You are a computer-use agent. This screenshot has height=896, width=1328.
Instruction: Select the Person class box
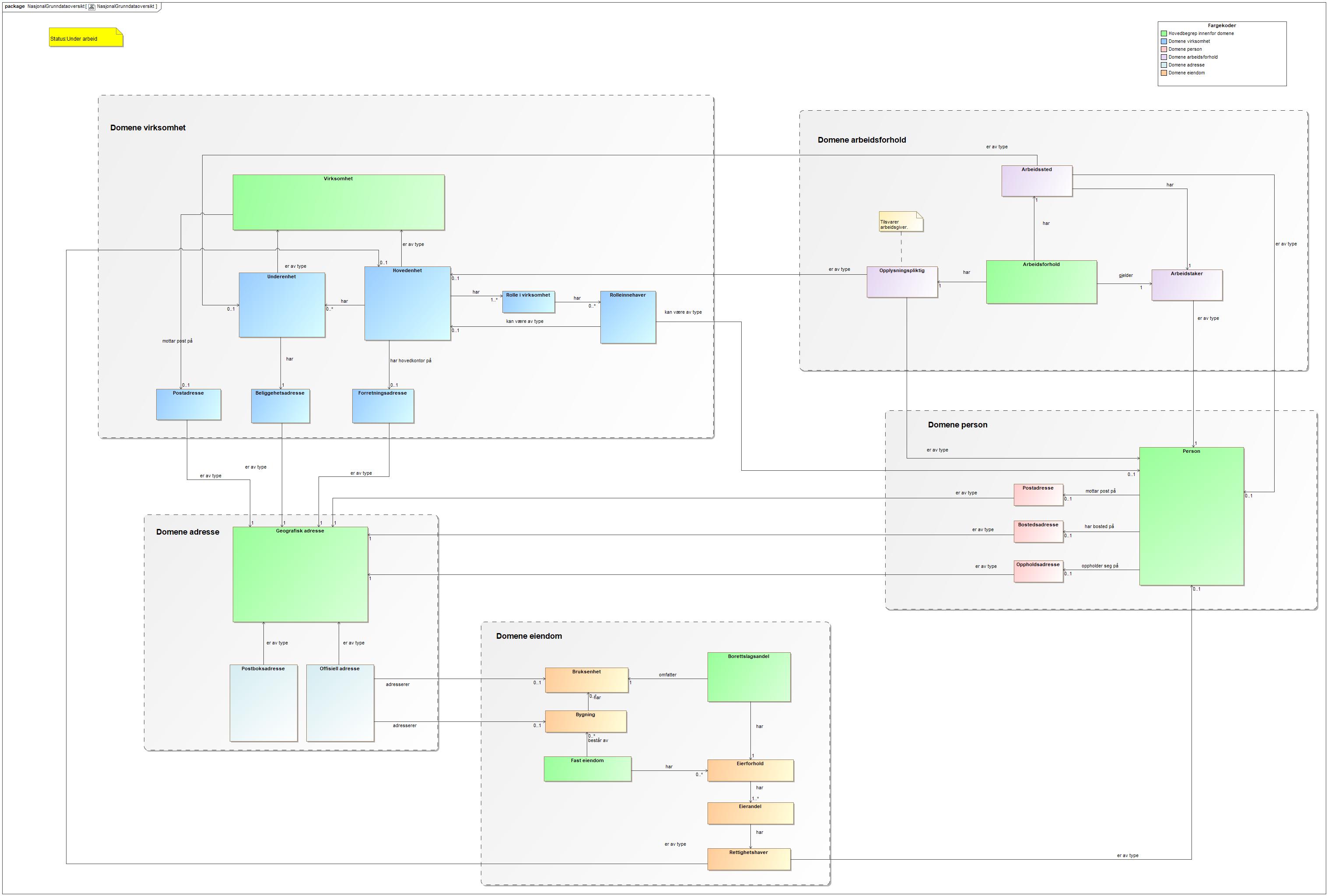click(x=1191, y=516)
